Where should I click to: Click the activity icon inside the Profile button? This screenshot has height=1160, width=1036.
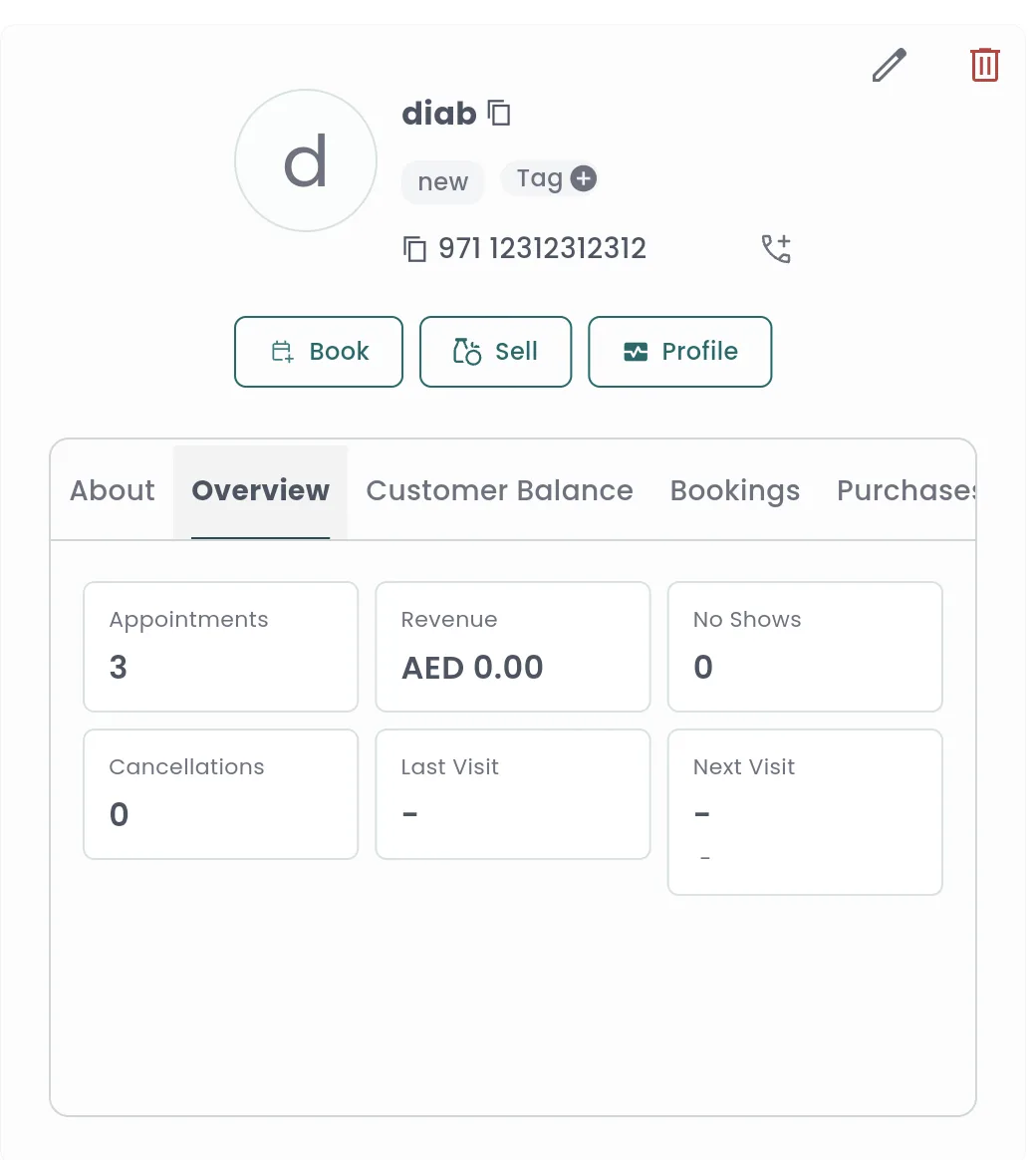pyautogui.click(x=637, y=351)
